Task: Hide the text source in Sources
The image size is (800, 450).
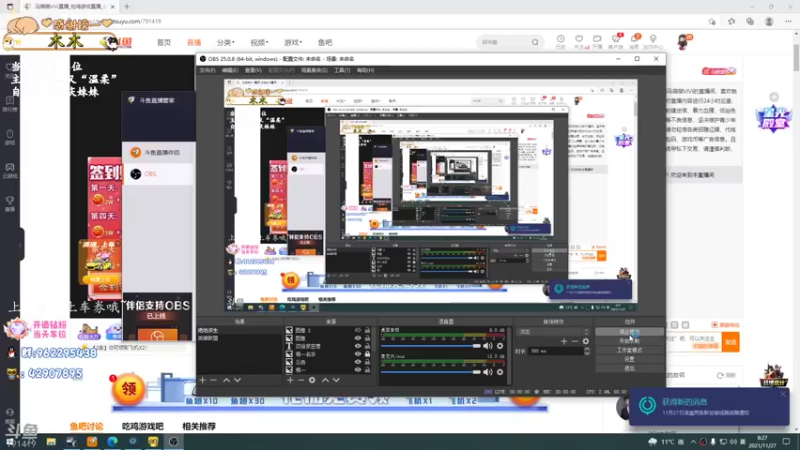Action: 358,346
